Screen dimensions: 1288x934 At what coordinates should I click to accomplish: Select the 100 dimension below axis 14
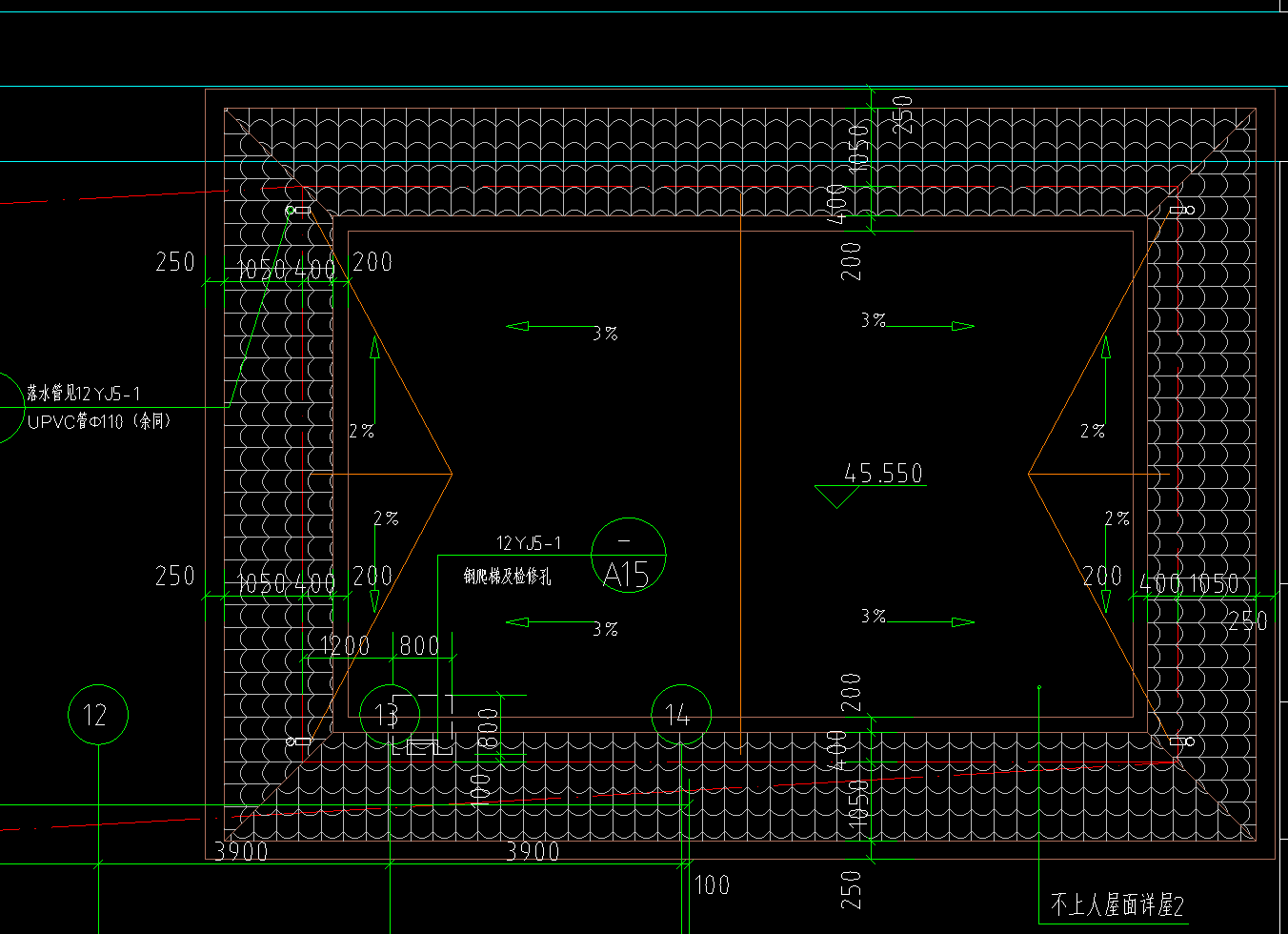coord(712,884)
